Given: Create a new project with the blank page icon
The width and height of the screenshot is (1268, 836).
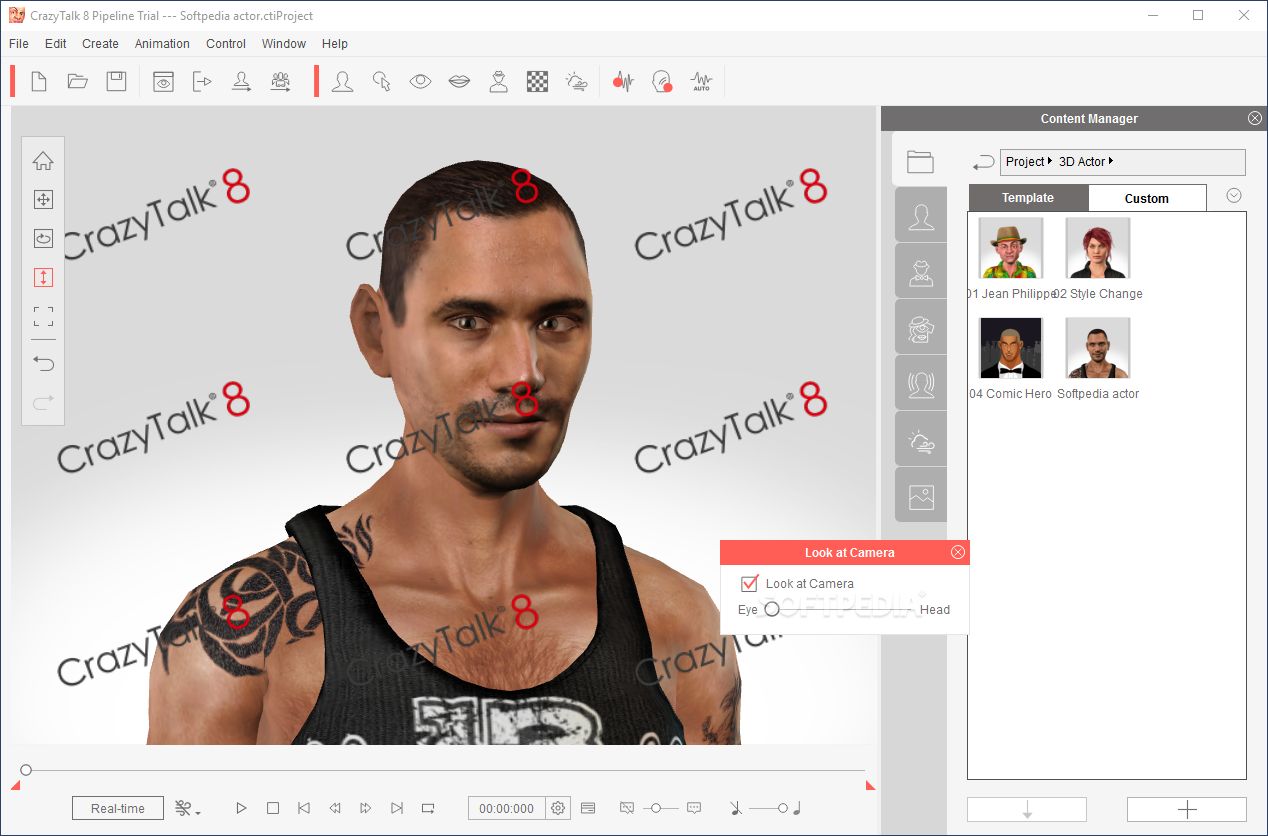Looking at the screenshot, I should [39, 82].
